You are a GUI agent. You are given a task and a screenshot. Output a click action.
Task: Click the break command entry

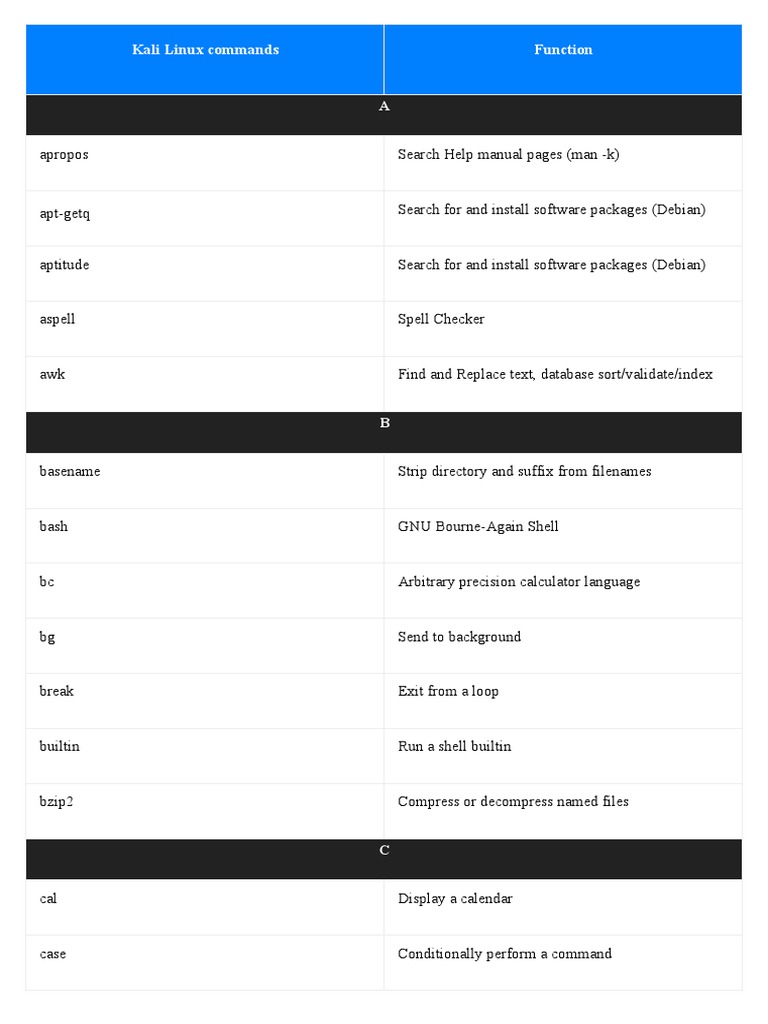(x=56, y=691)
